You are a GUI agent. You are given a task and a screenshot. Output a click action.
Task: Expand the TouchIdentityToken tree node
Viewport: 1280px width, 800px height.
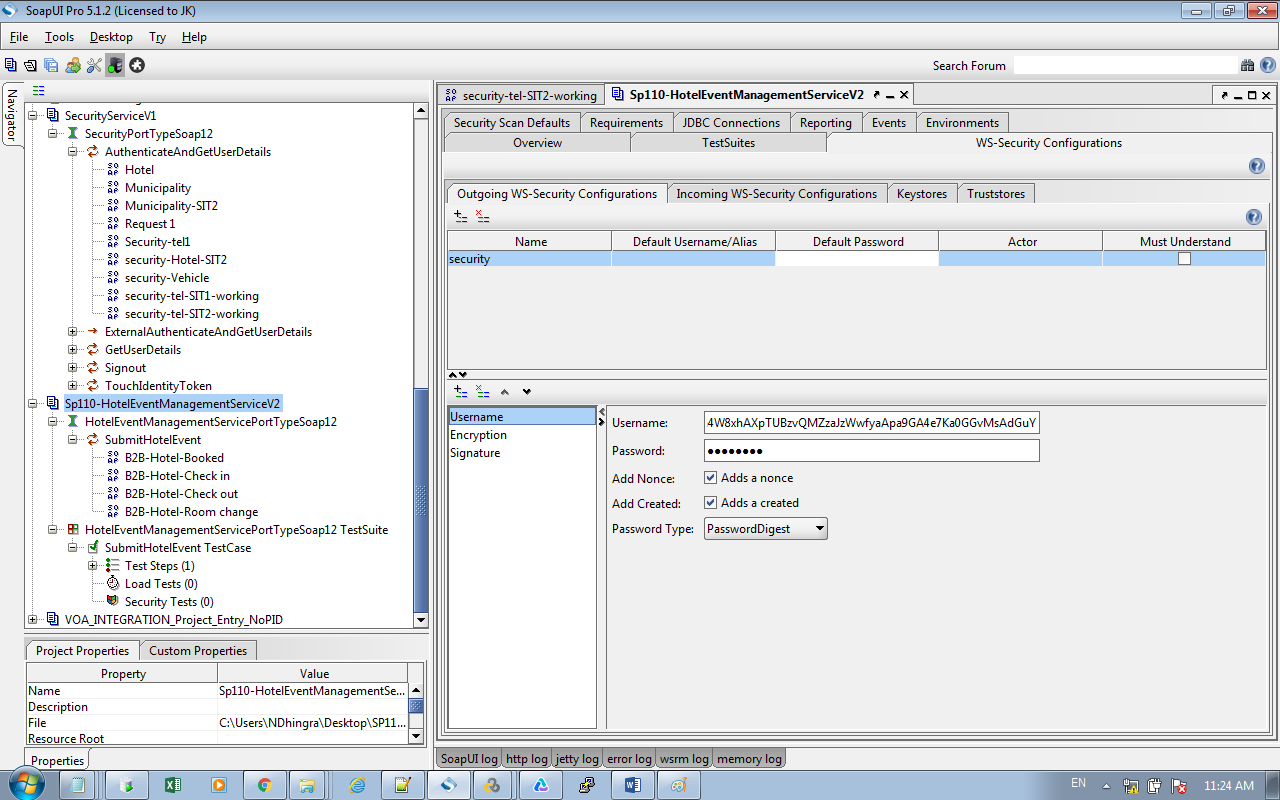pos(72,386)
